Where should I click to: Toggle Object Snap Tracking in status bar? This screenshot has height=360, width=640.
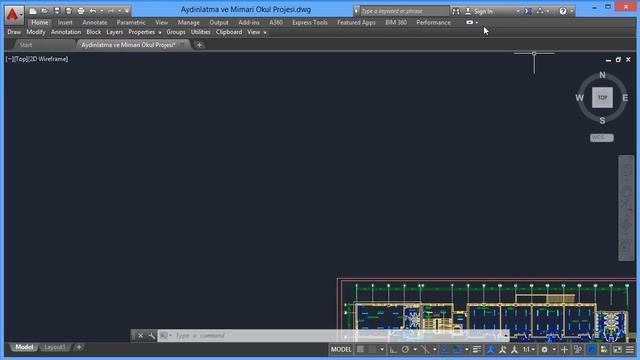click(445, 349)
